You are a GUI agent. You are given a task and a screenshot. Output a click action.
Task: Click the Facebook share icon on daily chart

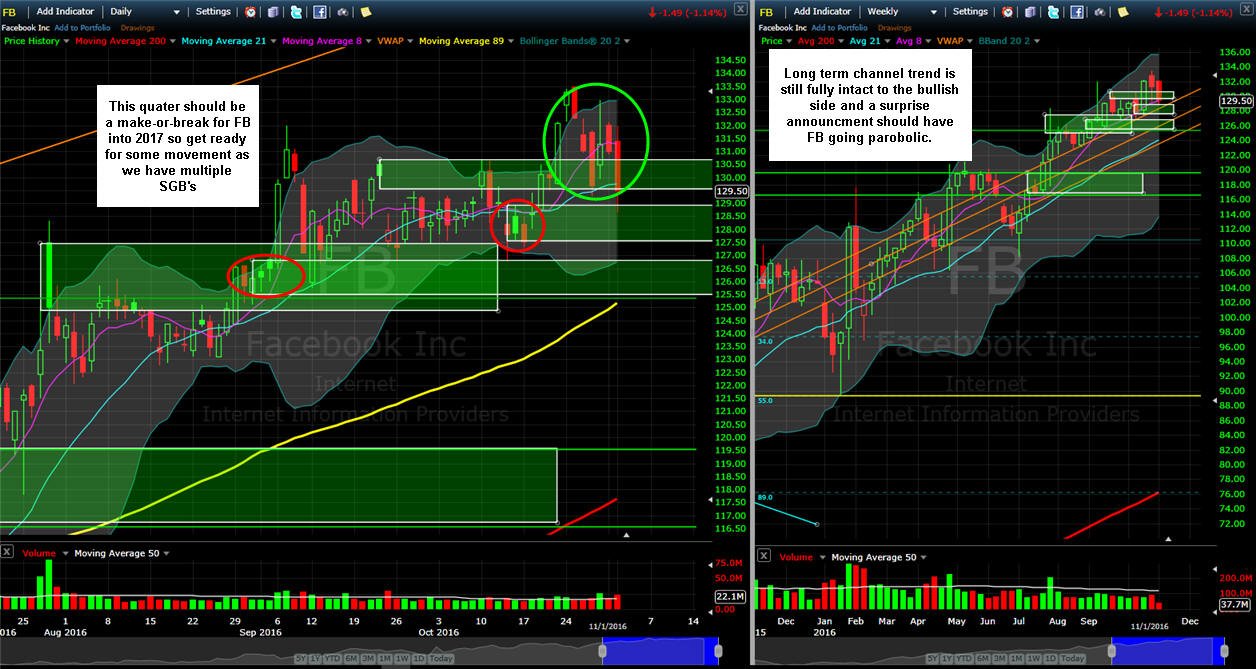[x=320, y=12]
